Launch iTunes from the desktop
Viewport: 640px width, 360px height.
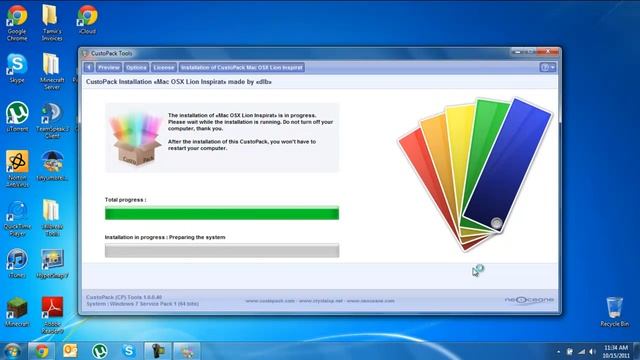(17, 264)
